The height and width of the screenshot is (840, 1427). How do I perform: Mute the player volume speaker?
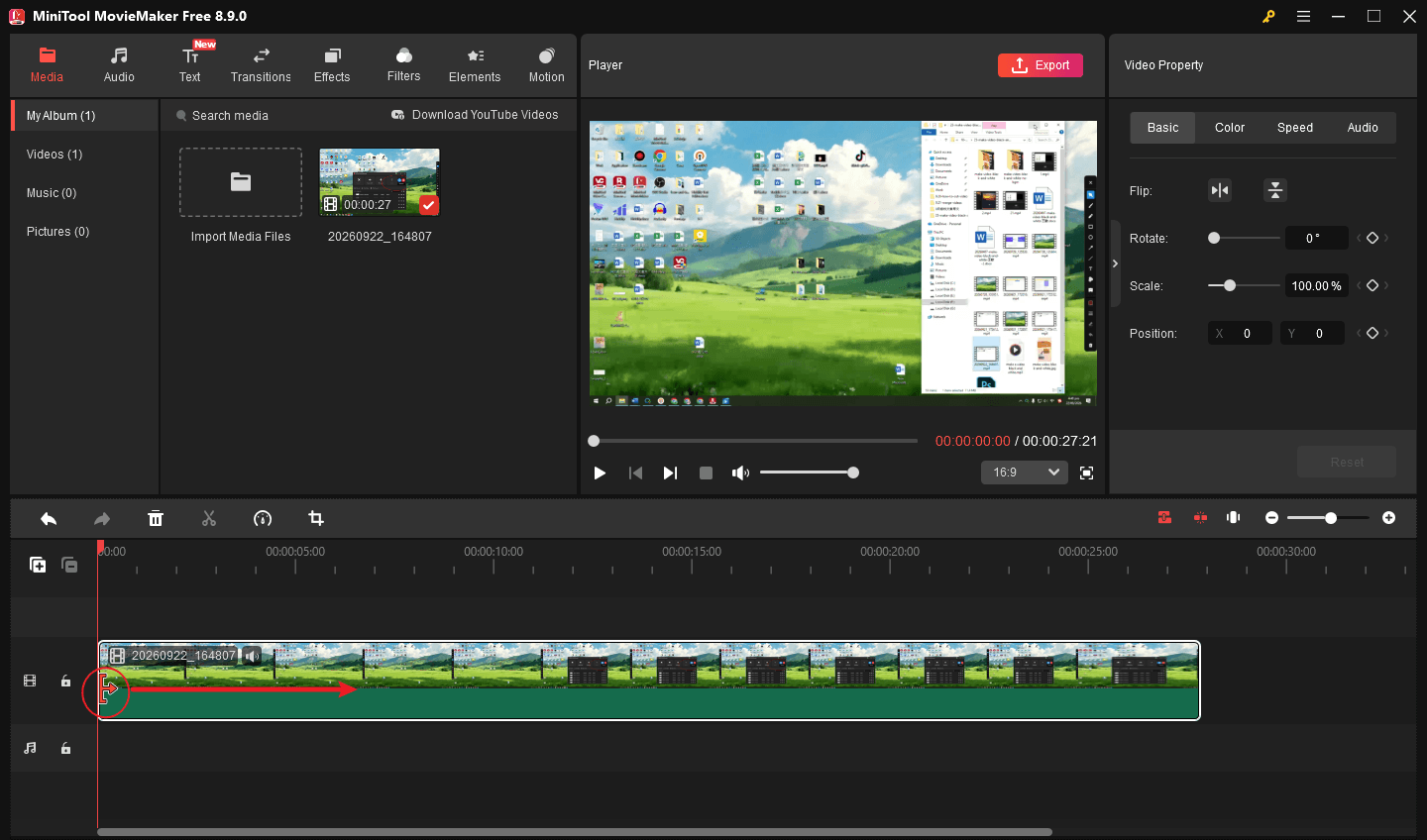(x=740, y=473)
